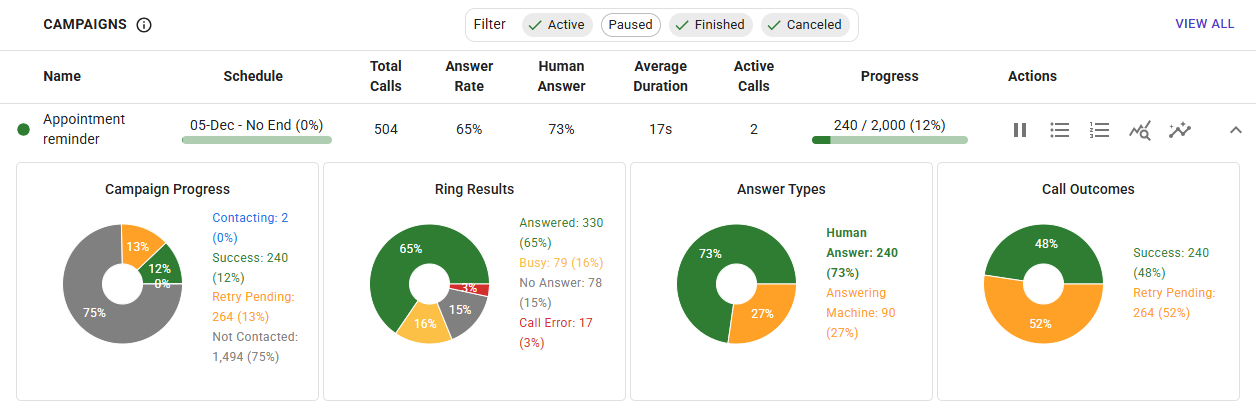Click the green campaign status dot
The image size is (1256, 410).
coord(24,130)
